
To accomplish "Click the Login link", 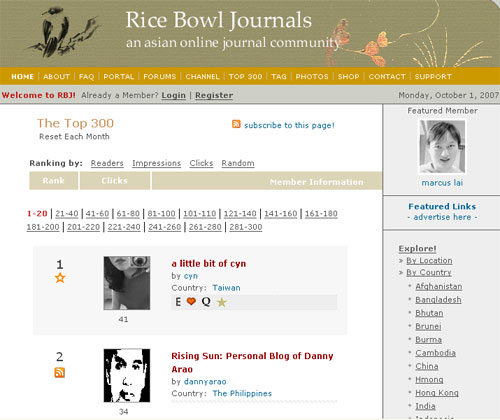I will tap(174, 95).
